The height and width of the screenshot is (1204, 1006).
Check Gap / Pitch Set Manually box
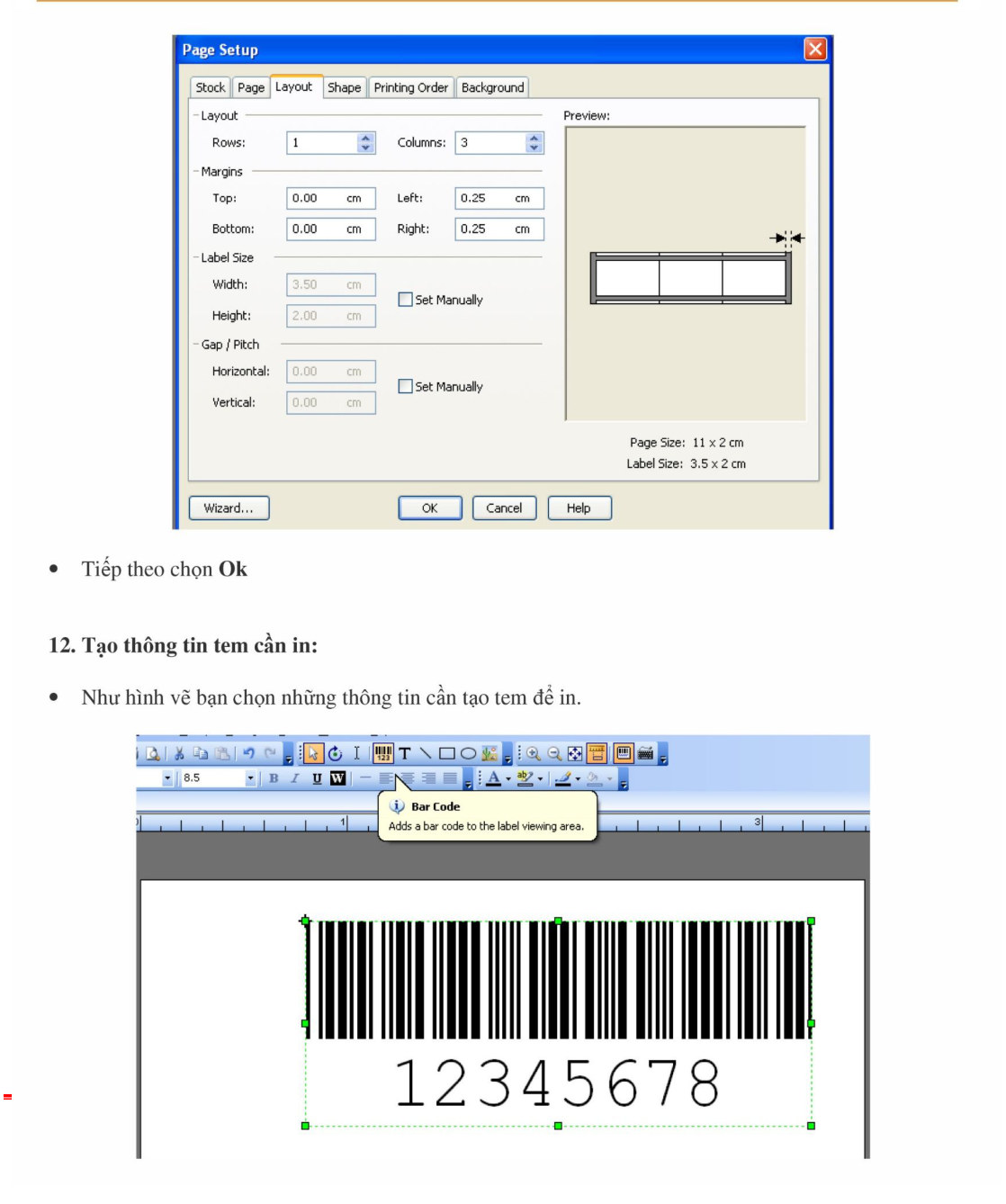coord(405,386)
